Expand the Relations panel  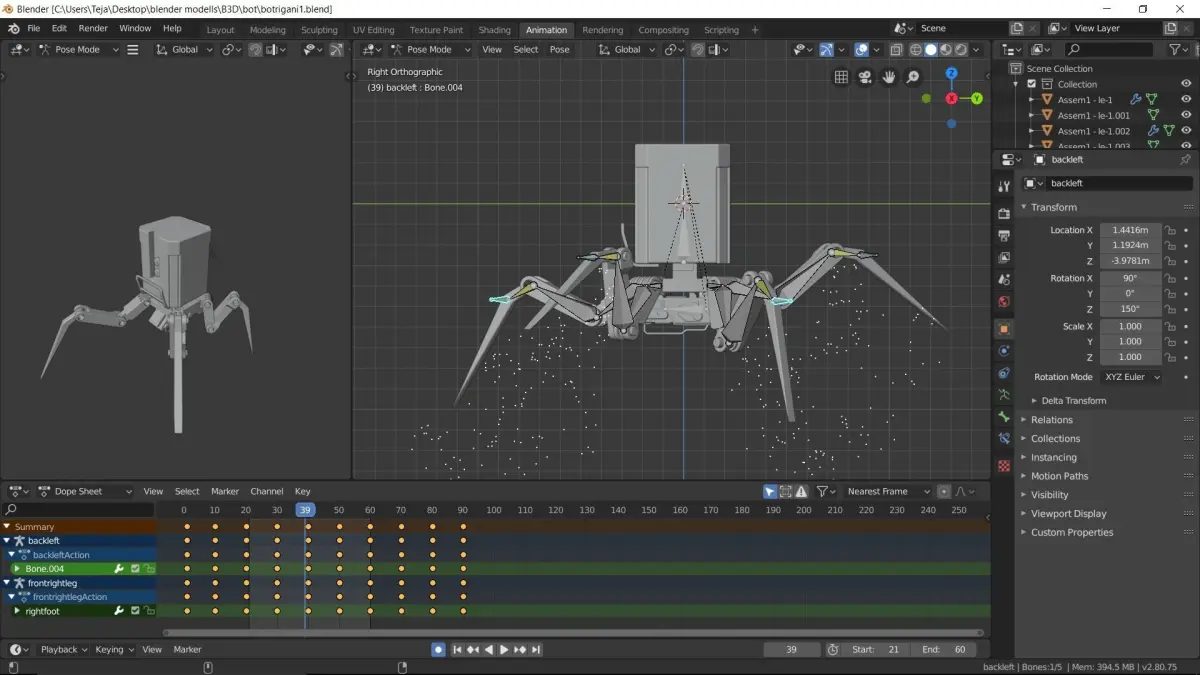[x=1052, y=420]
